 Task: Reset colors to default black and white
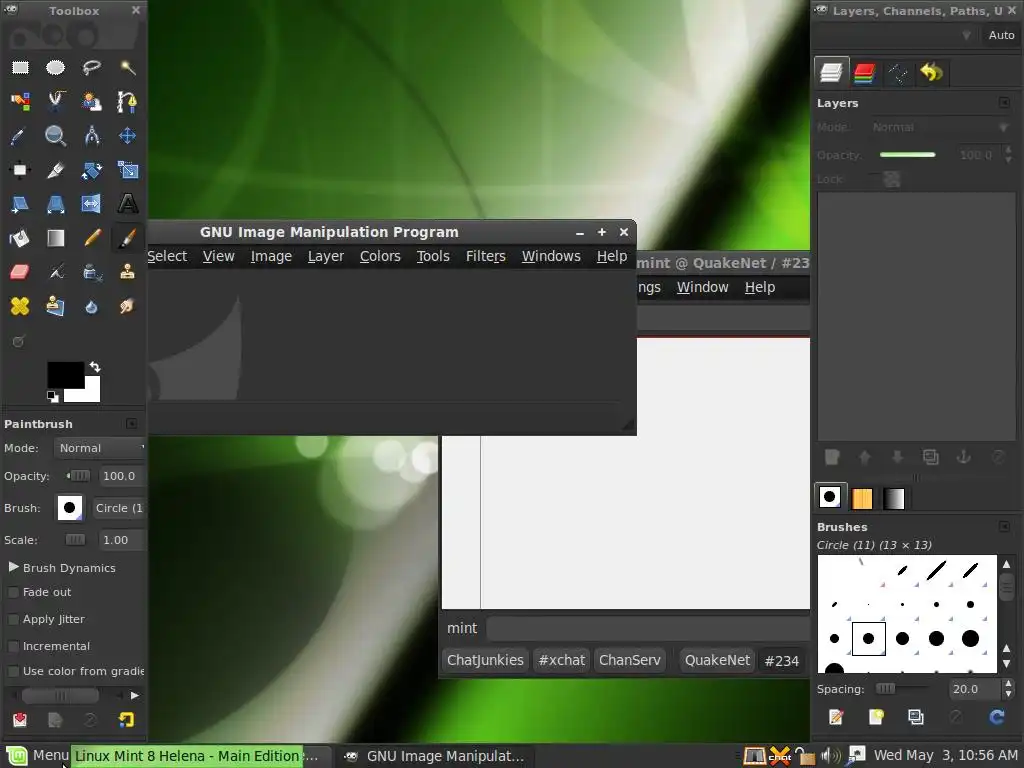[53, 396]
